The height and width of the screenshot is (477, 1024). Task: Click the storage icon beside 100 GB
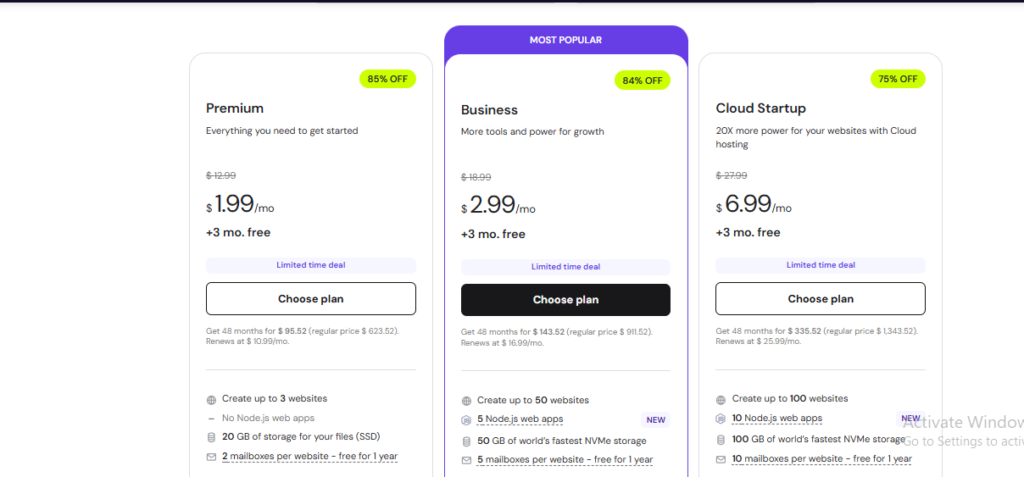point(721,439)
